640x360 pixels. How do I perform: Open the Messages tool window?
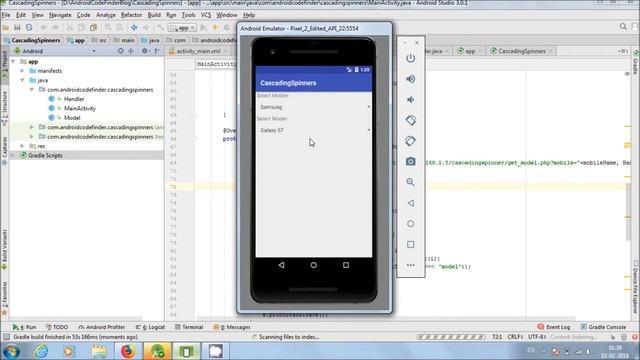pyautogui.click(x=232, y=327)
